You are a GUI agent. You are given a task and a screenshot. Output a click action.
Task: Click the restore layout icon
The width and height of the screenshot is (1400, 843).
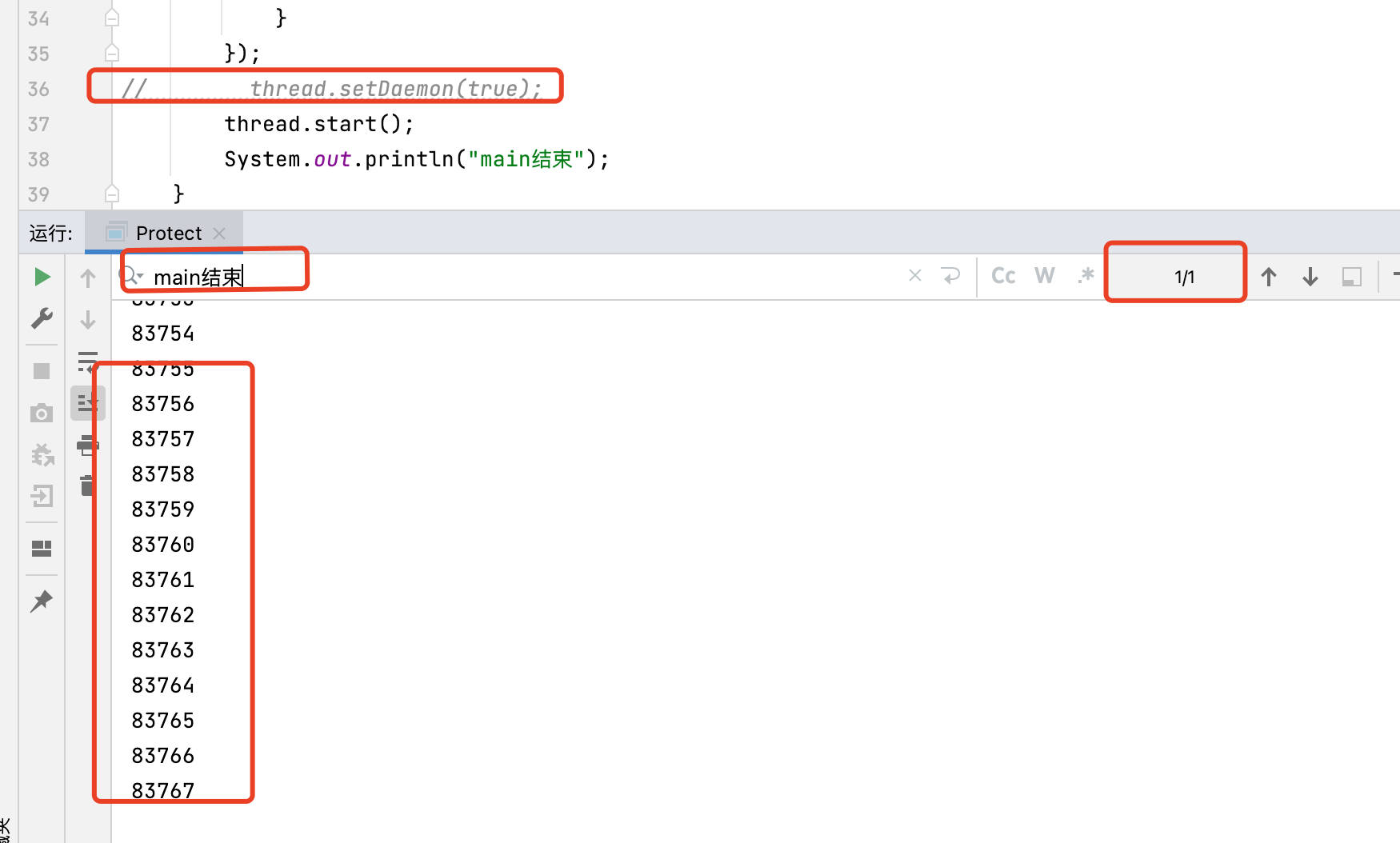coord(42,549)
